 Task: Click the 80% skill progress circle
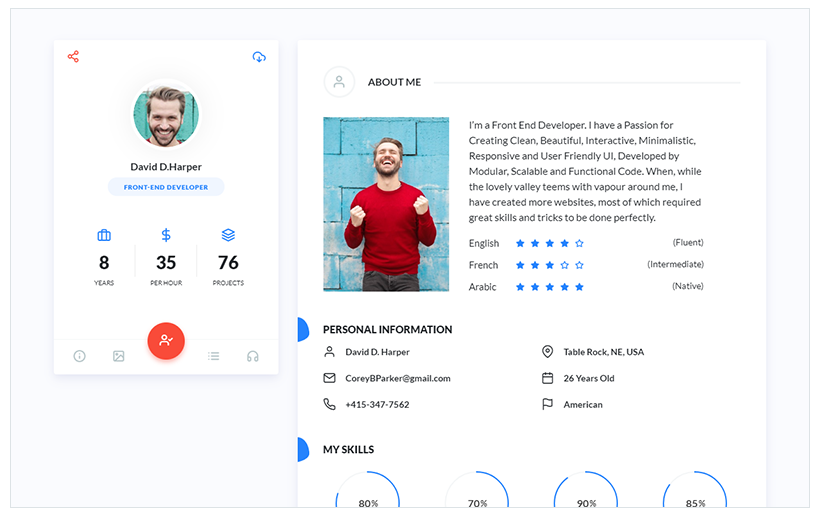[x=368, y=490]
